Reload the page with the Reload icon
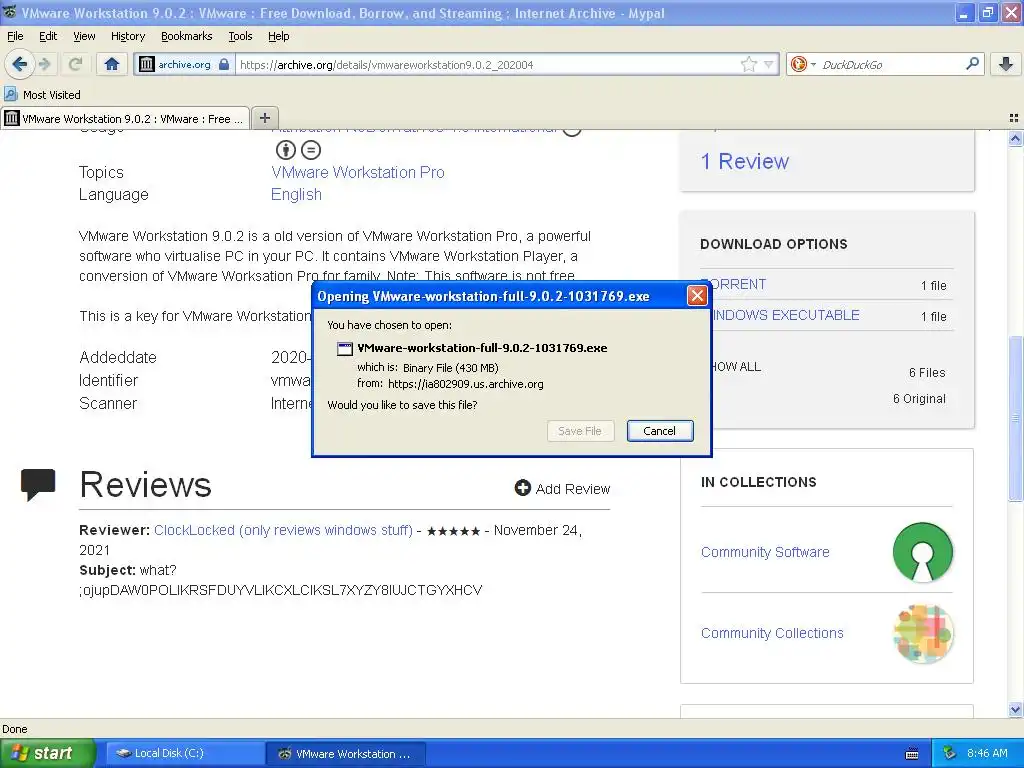This screenshot has width=1024, height=768. 75,64
